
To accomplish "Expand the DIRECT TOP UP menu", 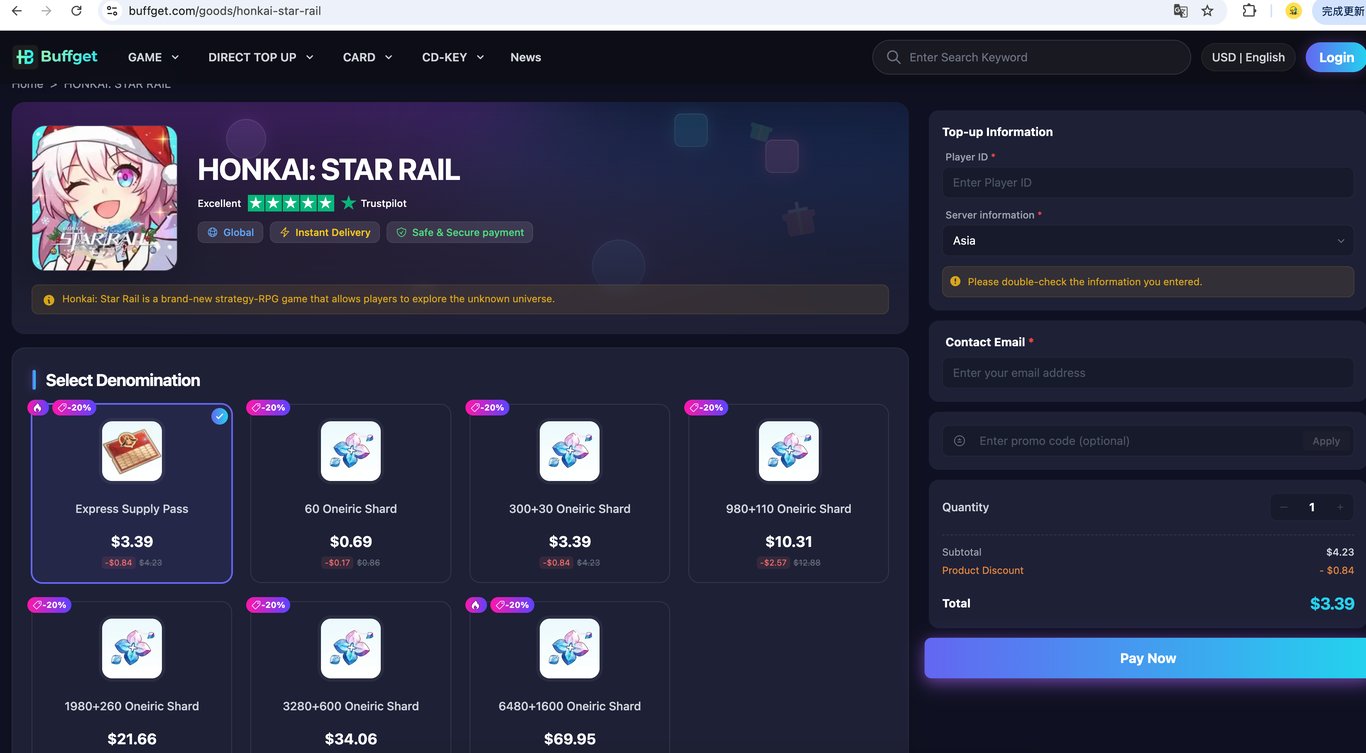I will [261, 57].
